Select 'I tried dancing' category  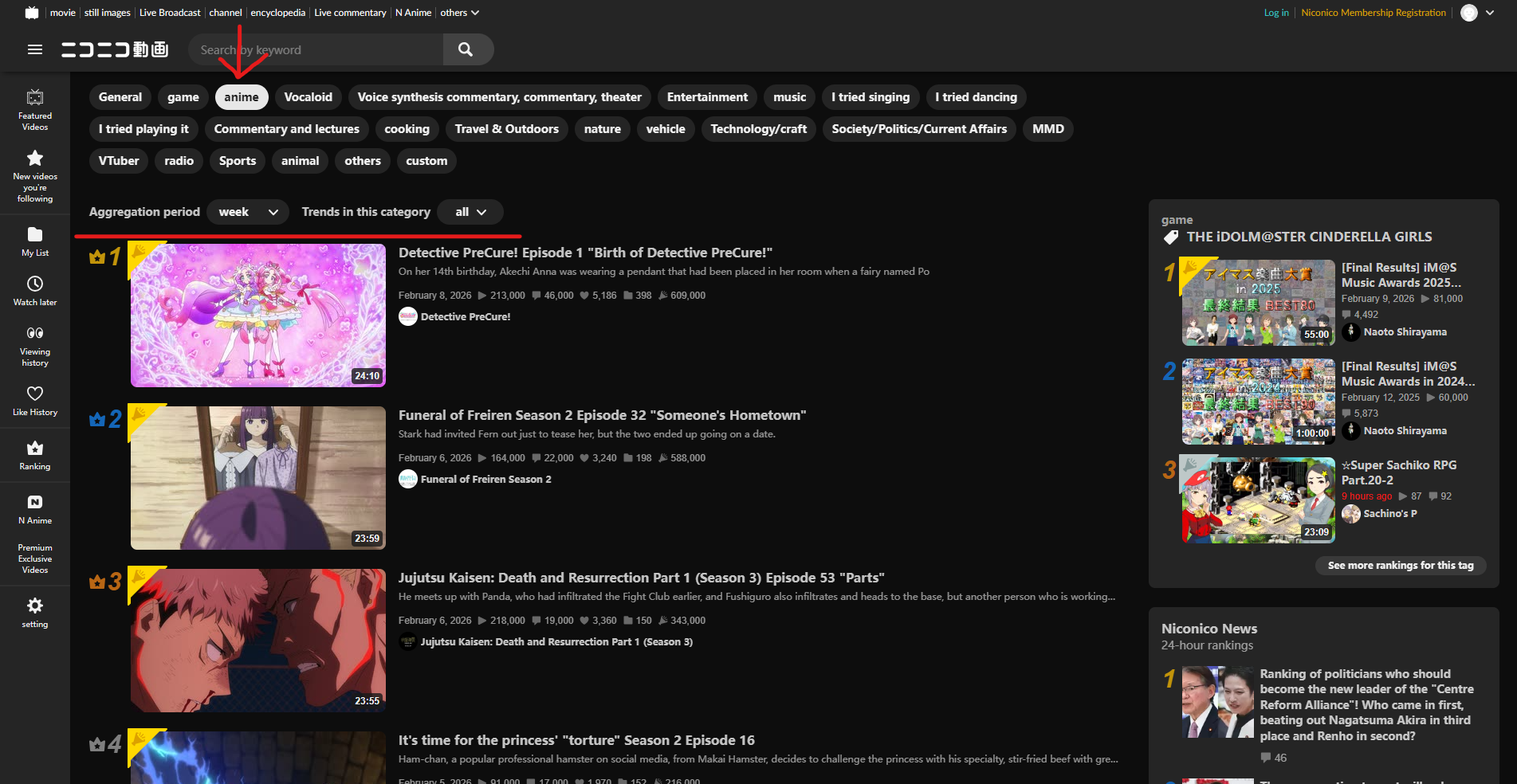pos(977,97)
